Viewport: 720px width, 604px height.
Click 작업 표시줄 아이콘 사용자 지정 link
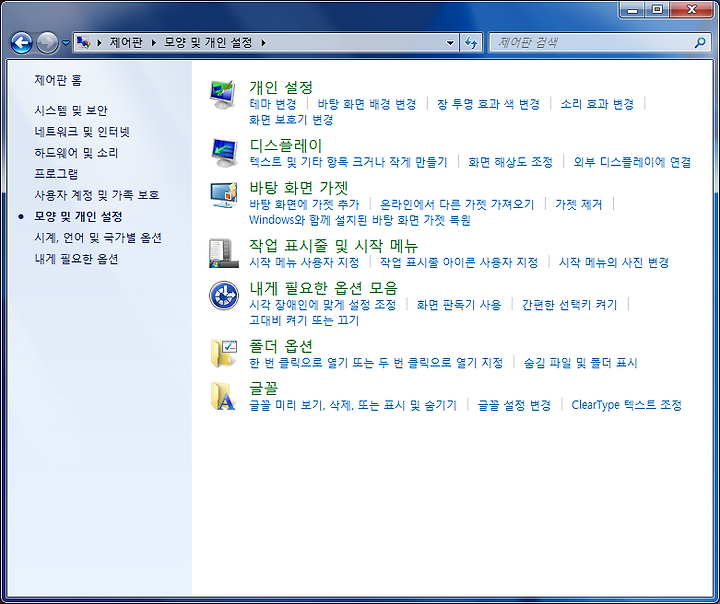459,262
